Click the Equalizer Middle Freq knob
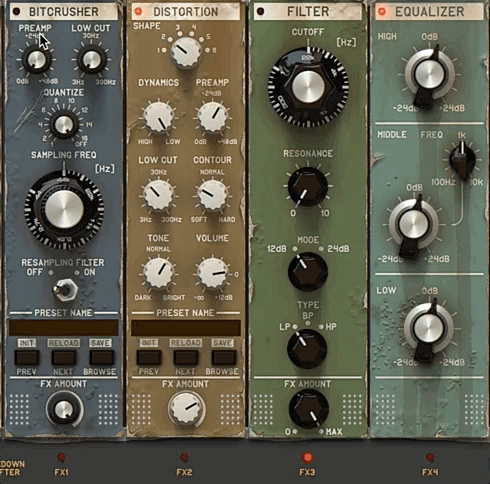The image size is (490, 484). pyautogui.click(x=462, y=159)
